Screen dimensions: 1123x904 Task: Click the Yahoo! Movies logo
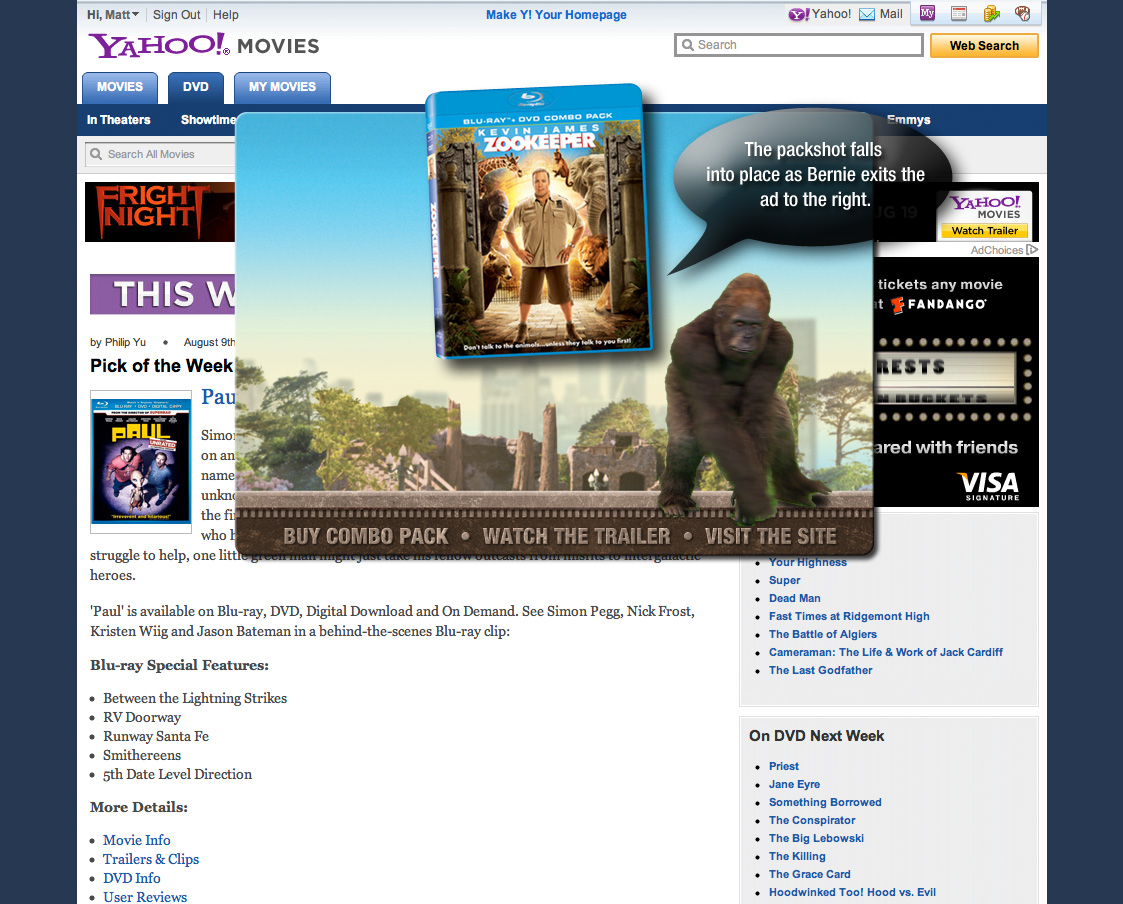204,46
